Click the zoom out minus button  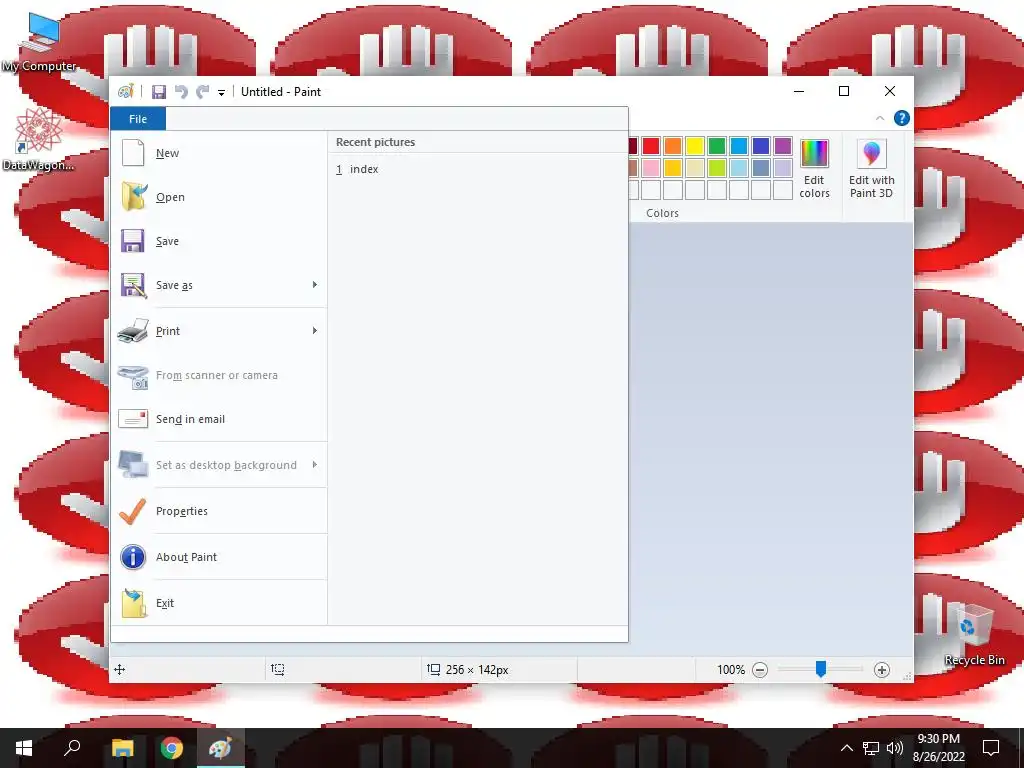pos(760,670)
